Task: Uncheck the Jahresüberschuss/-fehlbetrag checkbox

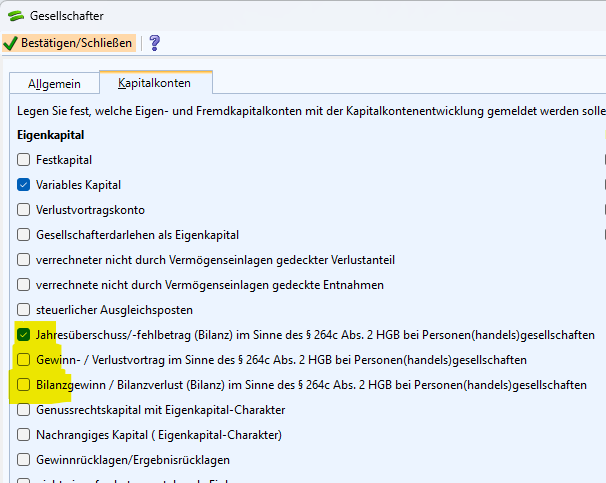Action: [x=24, y=335]
